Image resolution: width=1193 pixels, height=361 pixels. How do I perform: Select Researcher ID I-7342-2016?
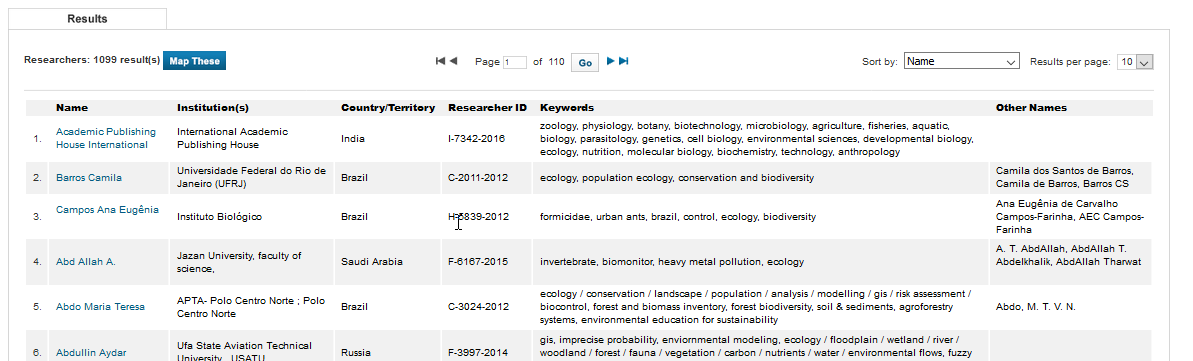click(x=476, y=139)
